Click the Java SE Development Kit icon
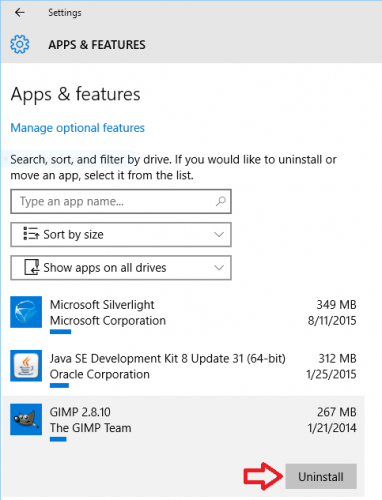This screenshot has width=382, height=500. point(26,366)
